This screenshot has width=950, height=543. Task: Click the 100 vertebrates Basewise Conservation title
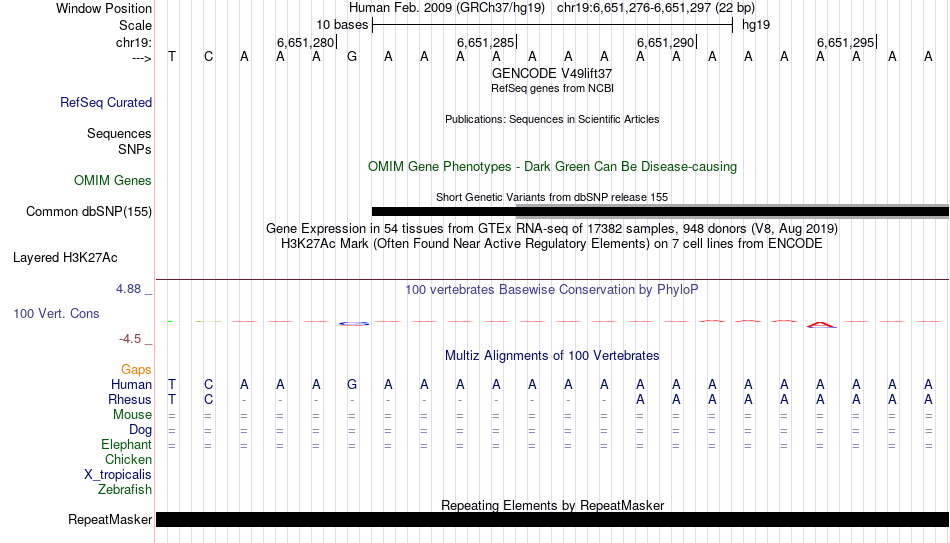tap(552, 290)
